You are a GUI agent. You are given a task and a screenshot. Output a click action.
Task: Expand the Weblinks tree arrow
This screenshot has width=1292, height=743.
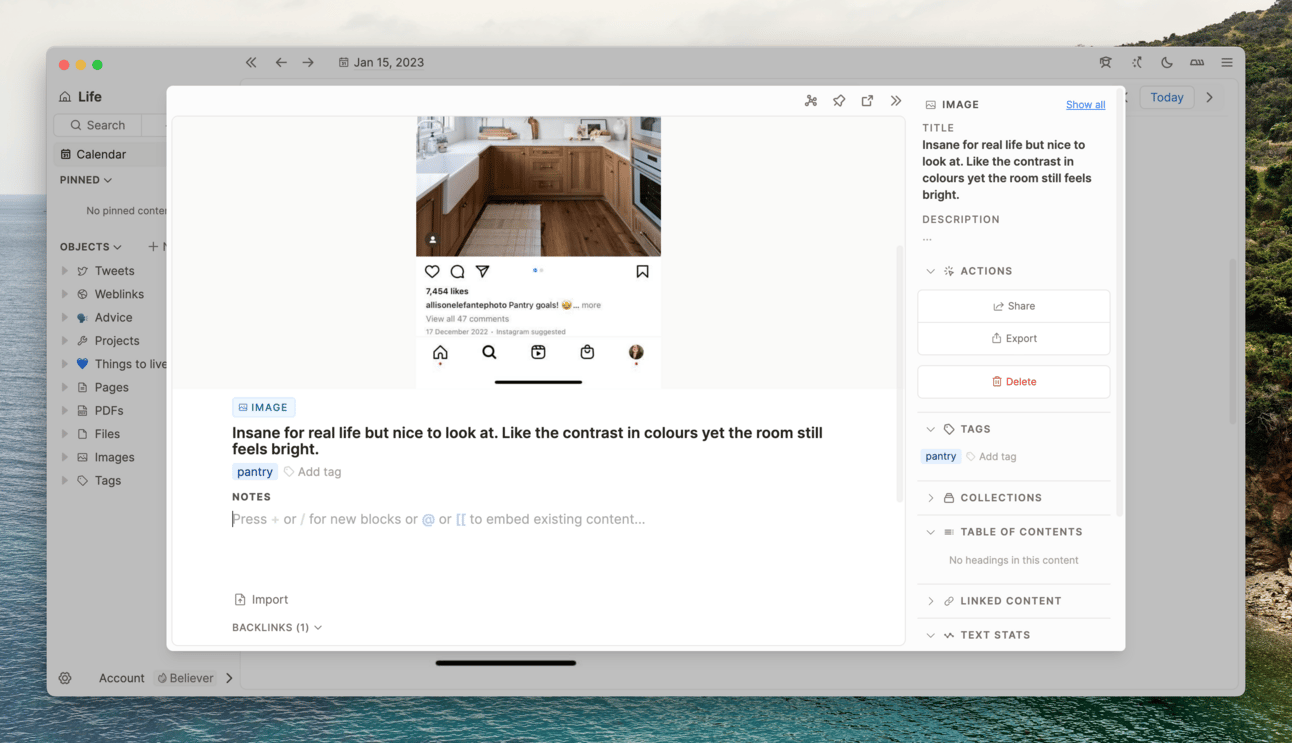[x=65, y=294]
